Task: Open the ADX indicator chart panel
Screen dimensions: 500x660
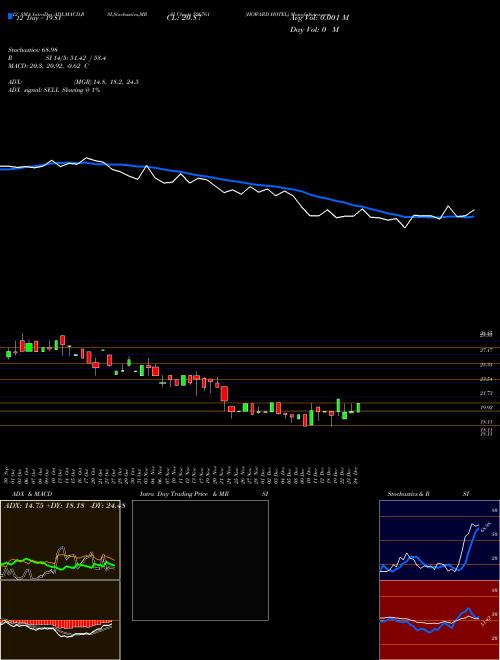Action: pos(60,540)
